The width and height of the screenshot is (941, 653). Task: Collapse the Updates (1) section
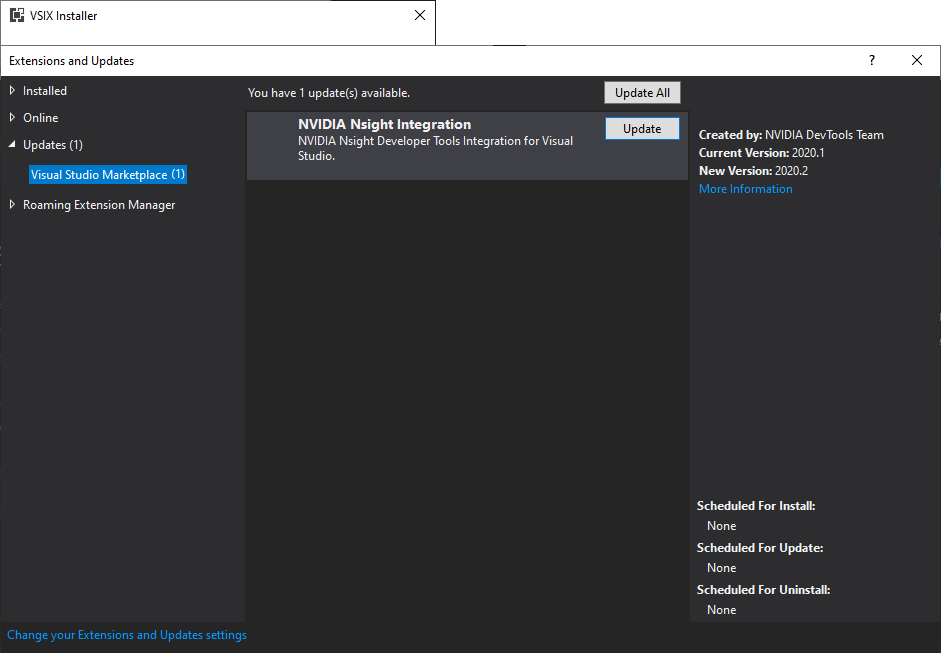11,144
